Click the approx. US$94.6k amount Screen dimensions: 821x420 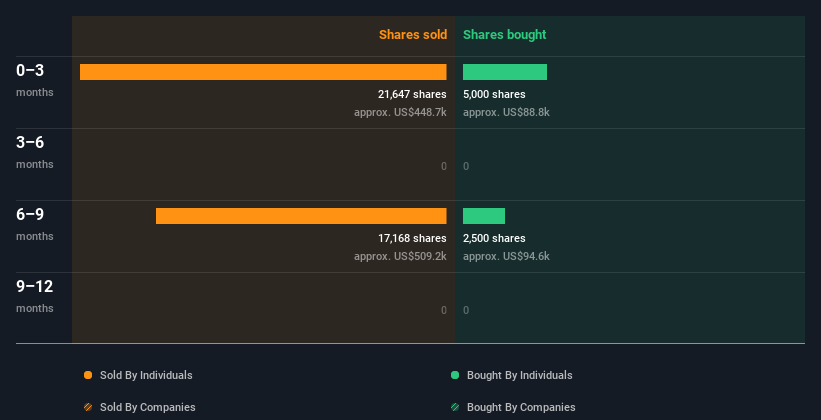click(506, 256)
